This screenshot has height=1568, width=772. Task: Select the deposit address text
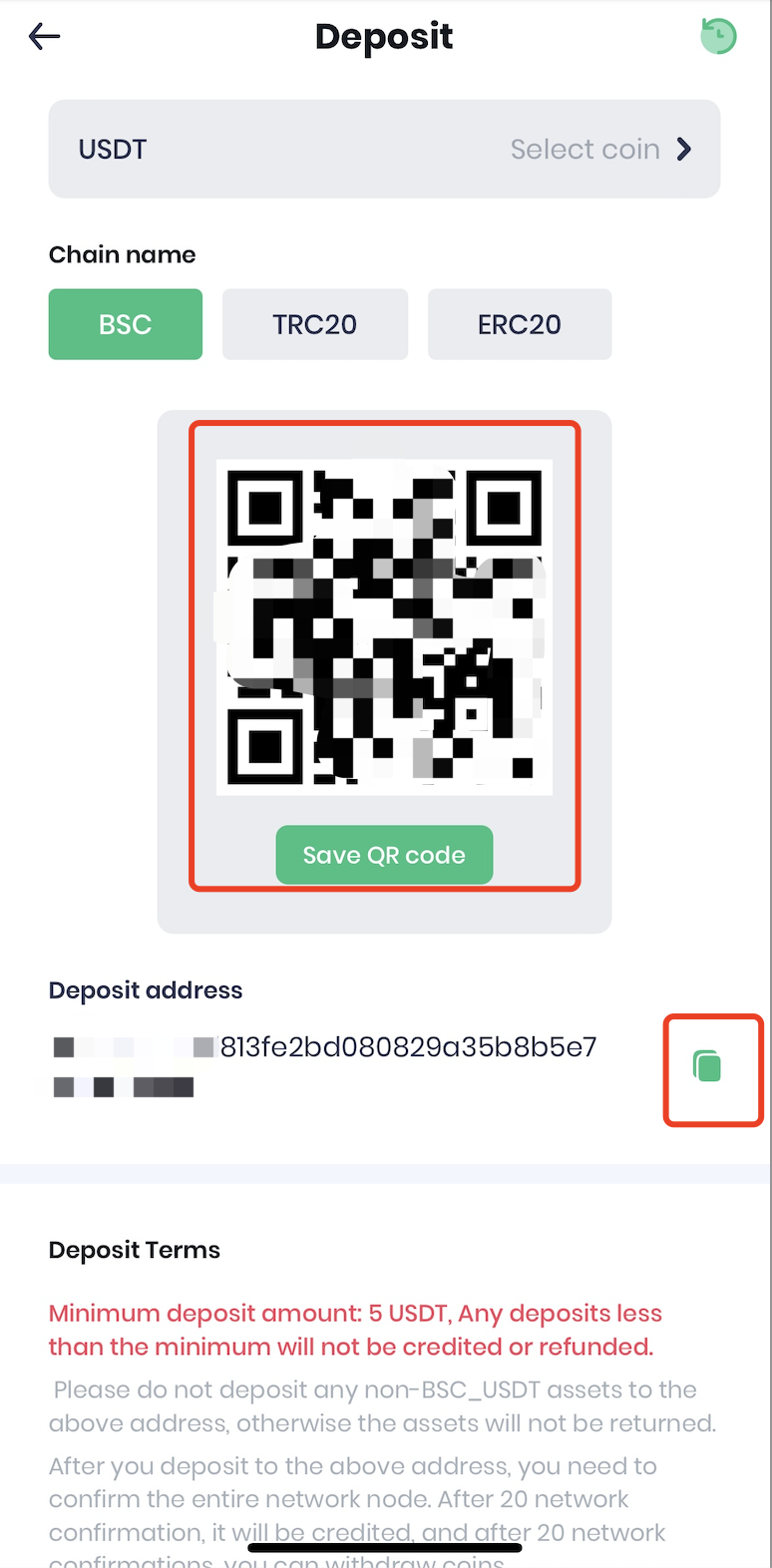(x=325, y=1066)
